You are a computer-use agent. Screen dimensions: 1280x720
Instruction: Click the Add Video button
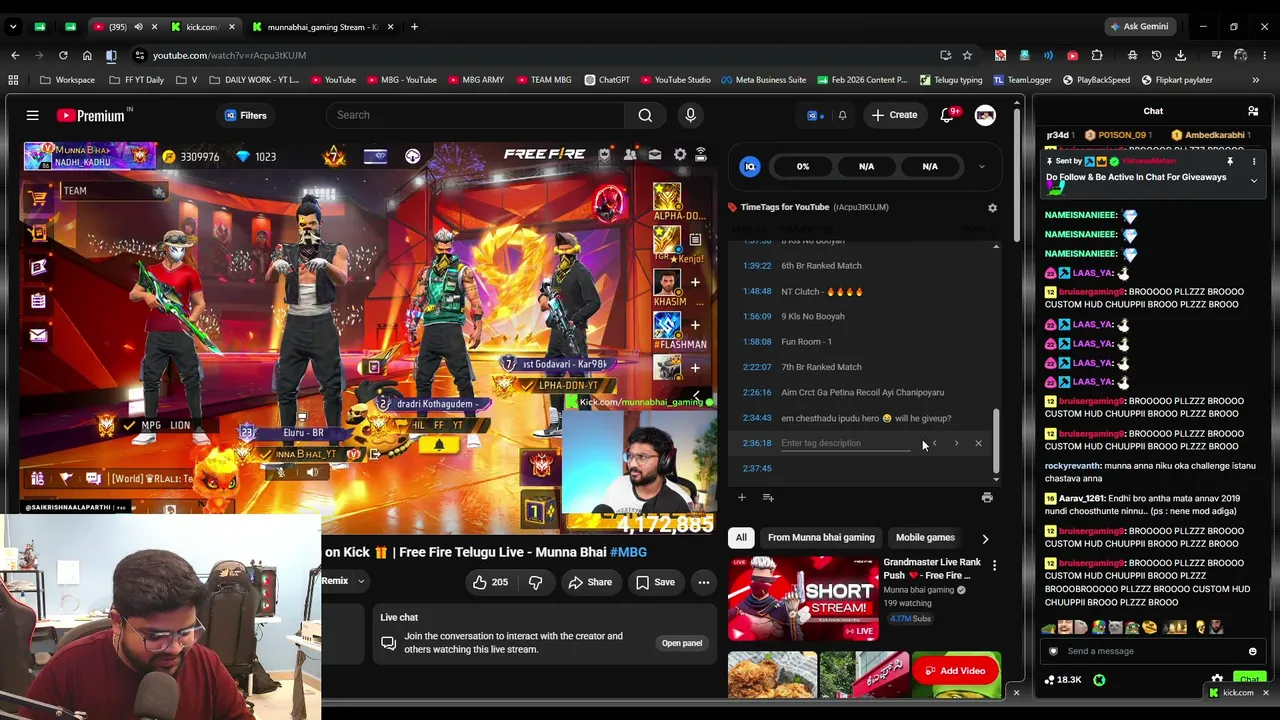[955, 671]
